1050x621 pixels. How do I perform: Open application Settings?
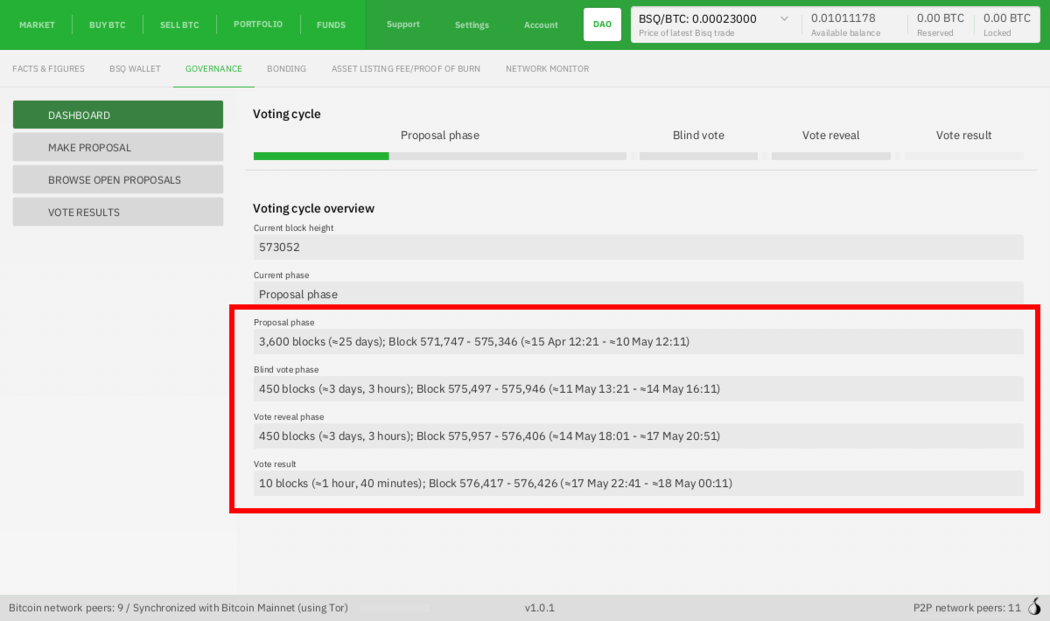(472, 25)
